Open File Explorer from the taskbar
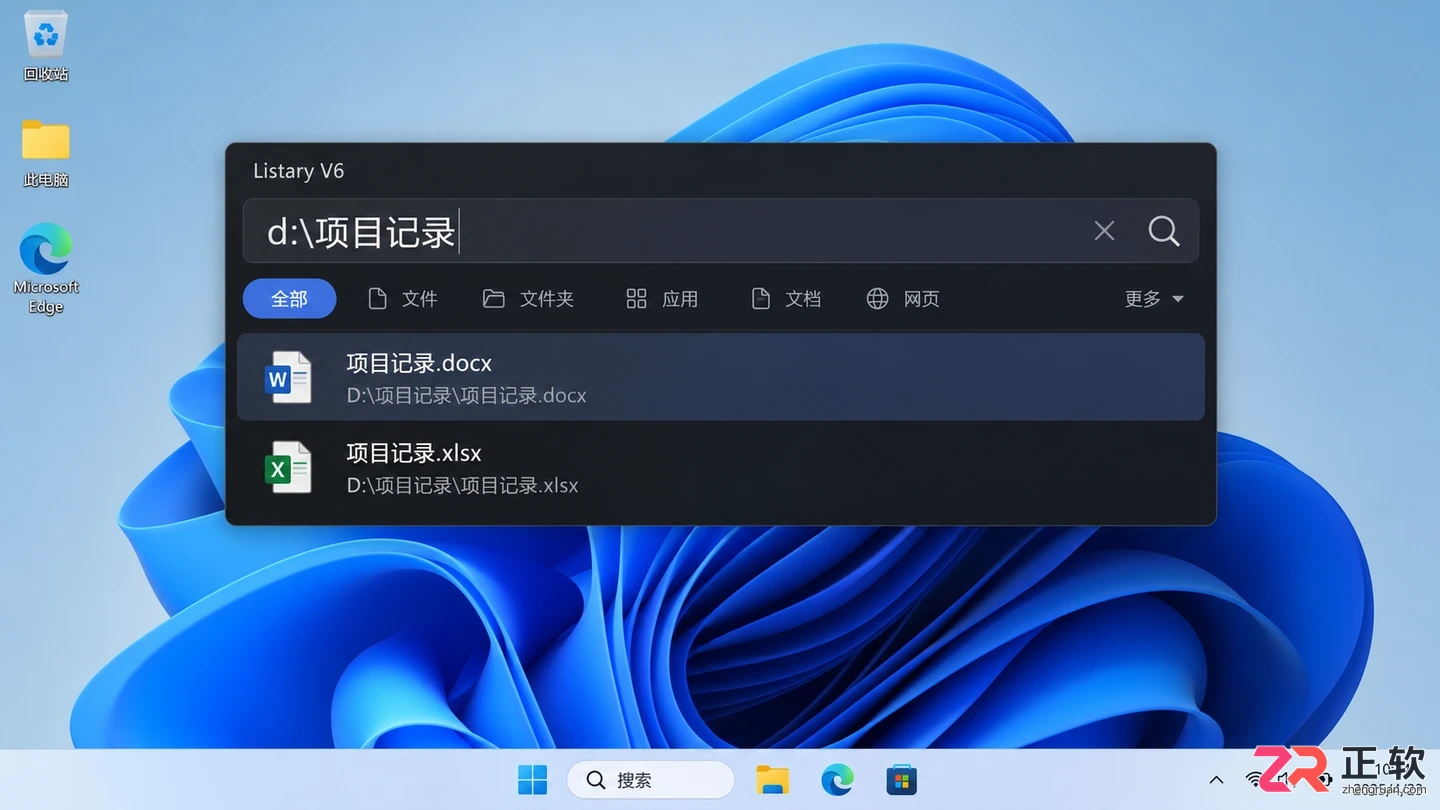Image resolution: width=1440 pixels, height=810 pixels. coord(772,780)
